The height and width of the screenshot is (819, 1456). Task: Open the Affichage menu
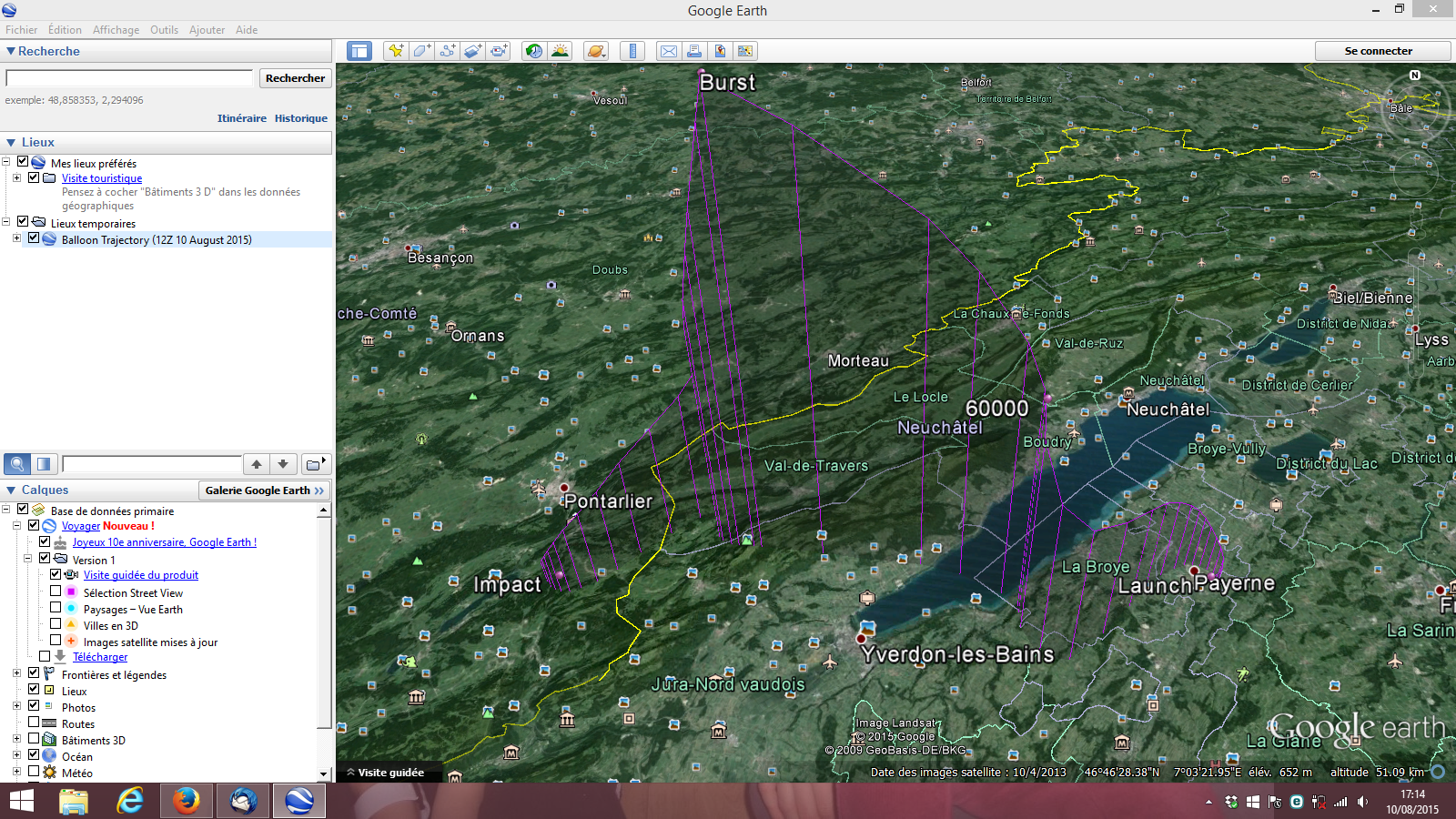coord(116,30)
